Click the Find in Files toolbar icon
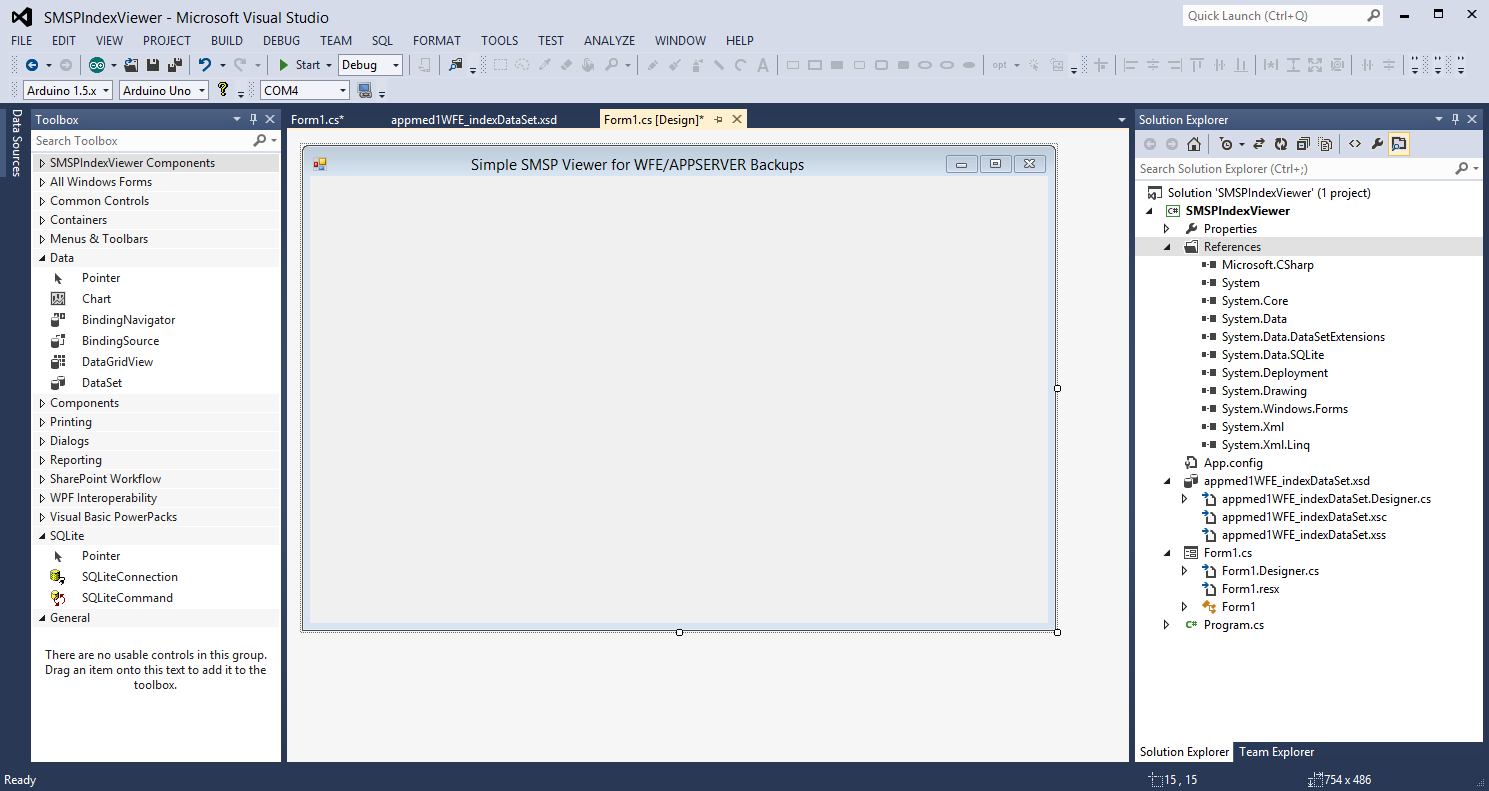The width and height of the screenshot is (1489, 791). tap(456, 65)
